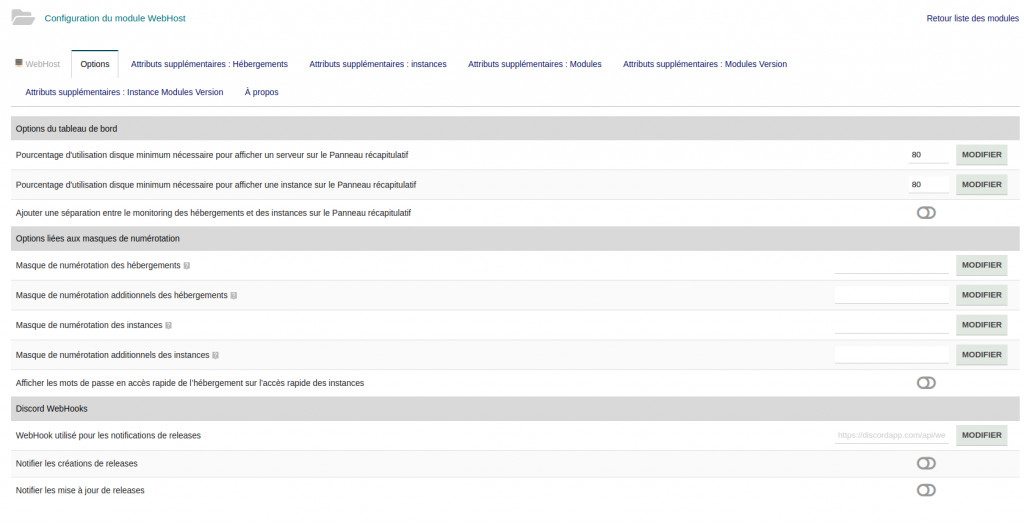Click Modifier for additionnels des hébergements mask
Image resolution: width=1024 pixels, height=525 pixels.
pos(982,295)
